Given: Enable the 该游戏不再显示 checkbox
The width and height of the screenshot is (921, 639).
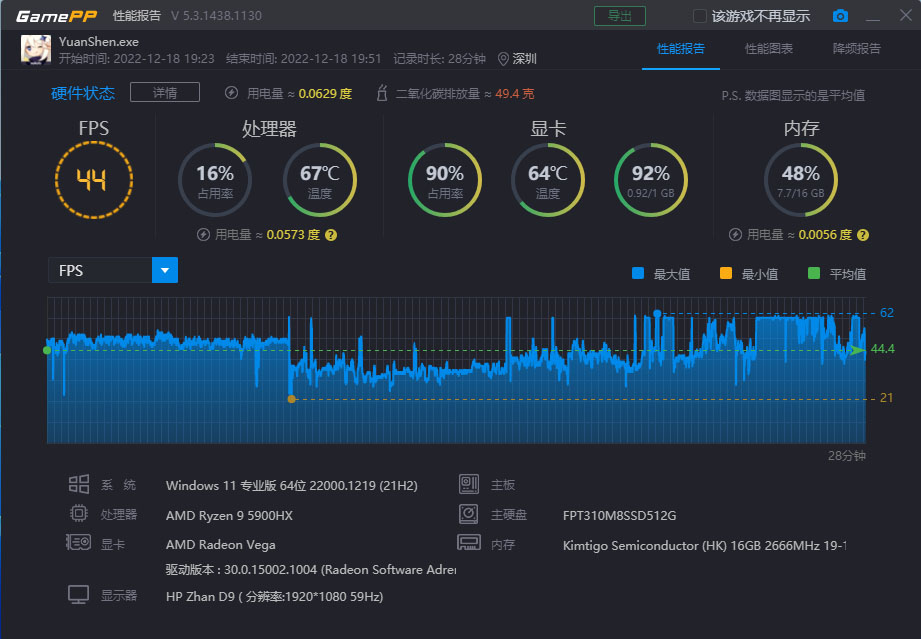Looking at the screenshot, I should click(700, 16).
